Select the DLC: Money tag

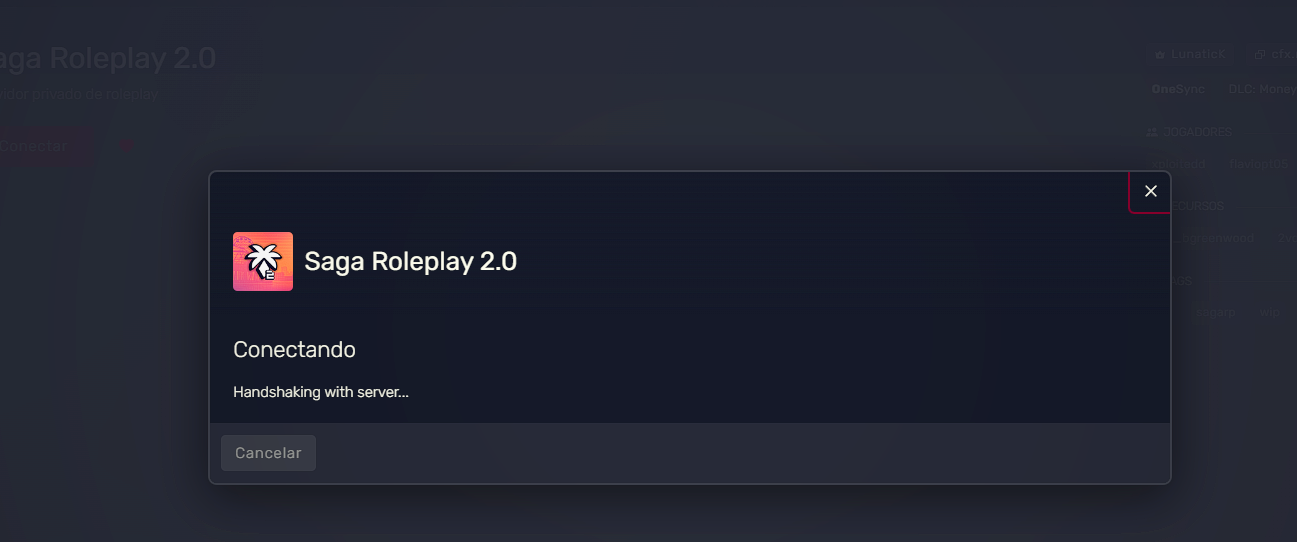pos(1261,89)
